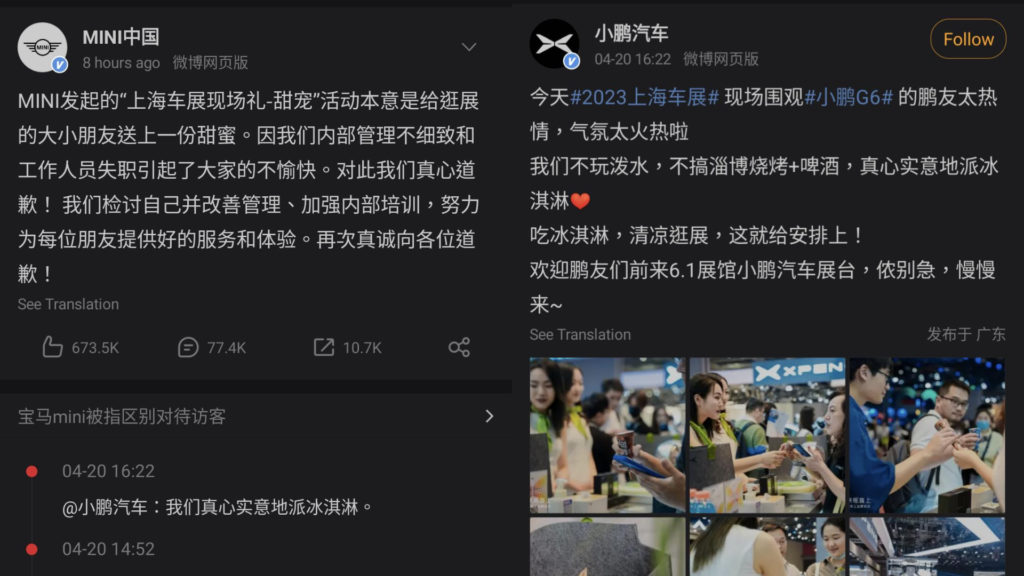Screen dimensions: 1024x576
Task: Open the third photo of man in blue
Action: [x=927, y=435]
